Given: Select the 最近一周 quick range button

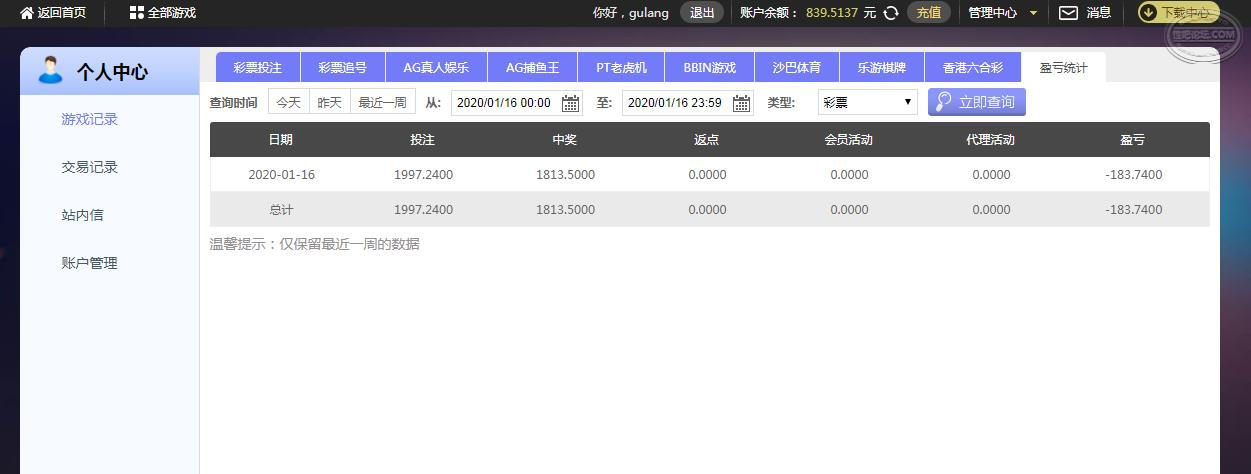Looking at the screenshot, I should click(383, 102).
